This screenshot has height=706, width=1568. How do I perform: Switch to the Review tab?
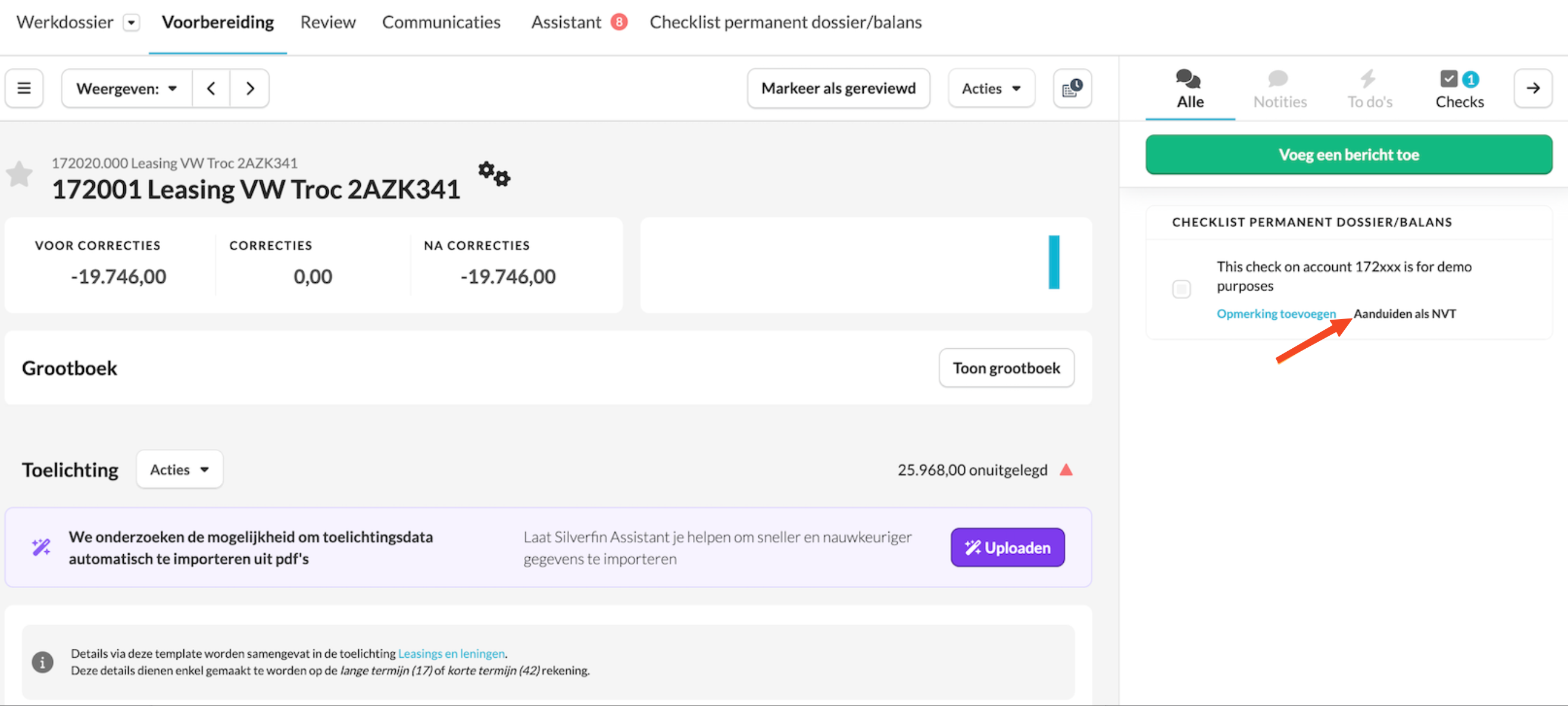click(328, 22)
